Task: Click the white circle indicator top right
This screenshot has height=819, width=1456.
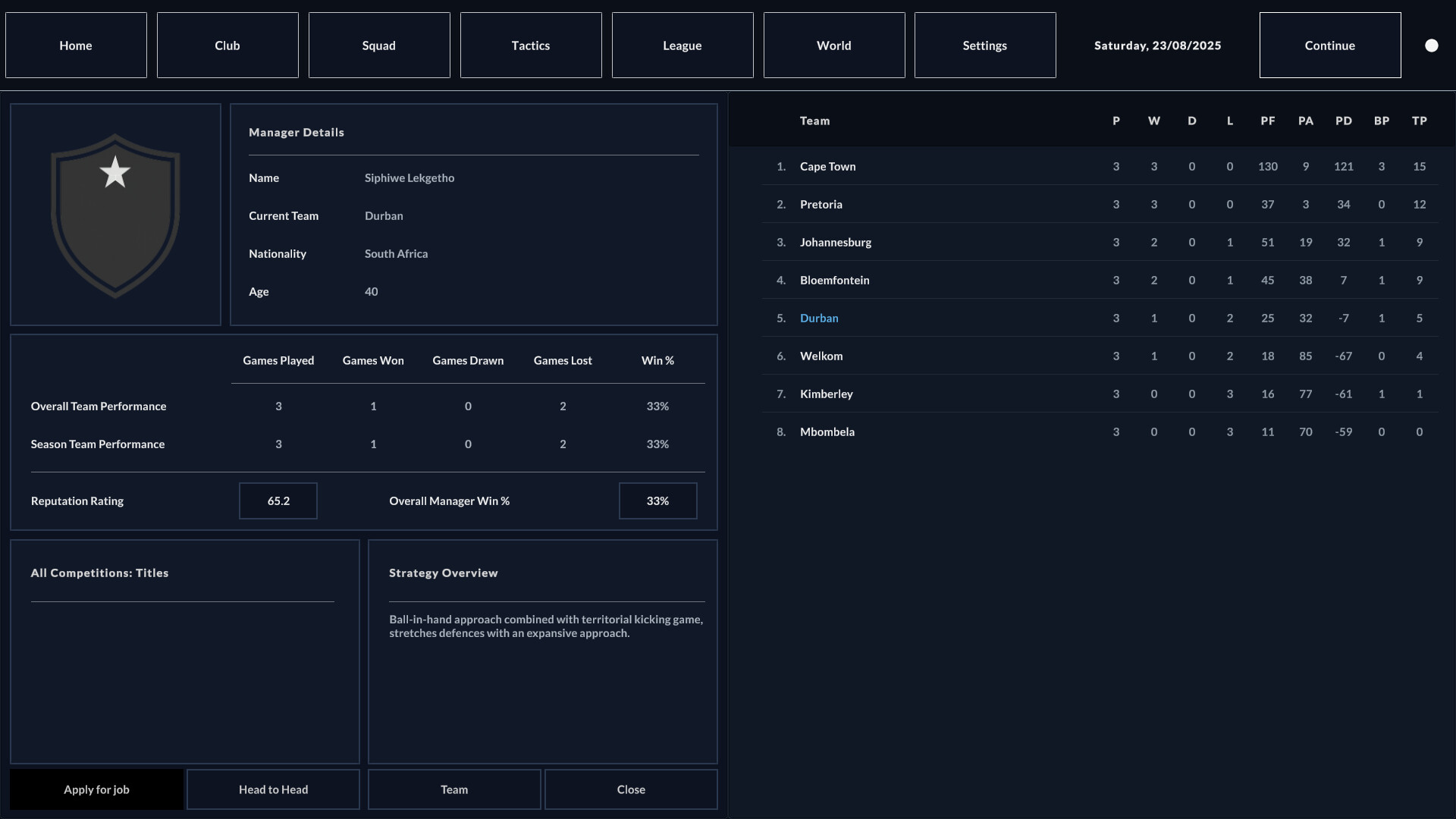Action: [1432, 45]
